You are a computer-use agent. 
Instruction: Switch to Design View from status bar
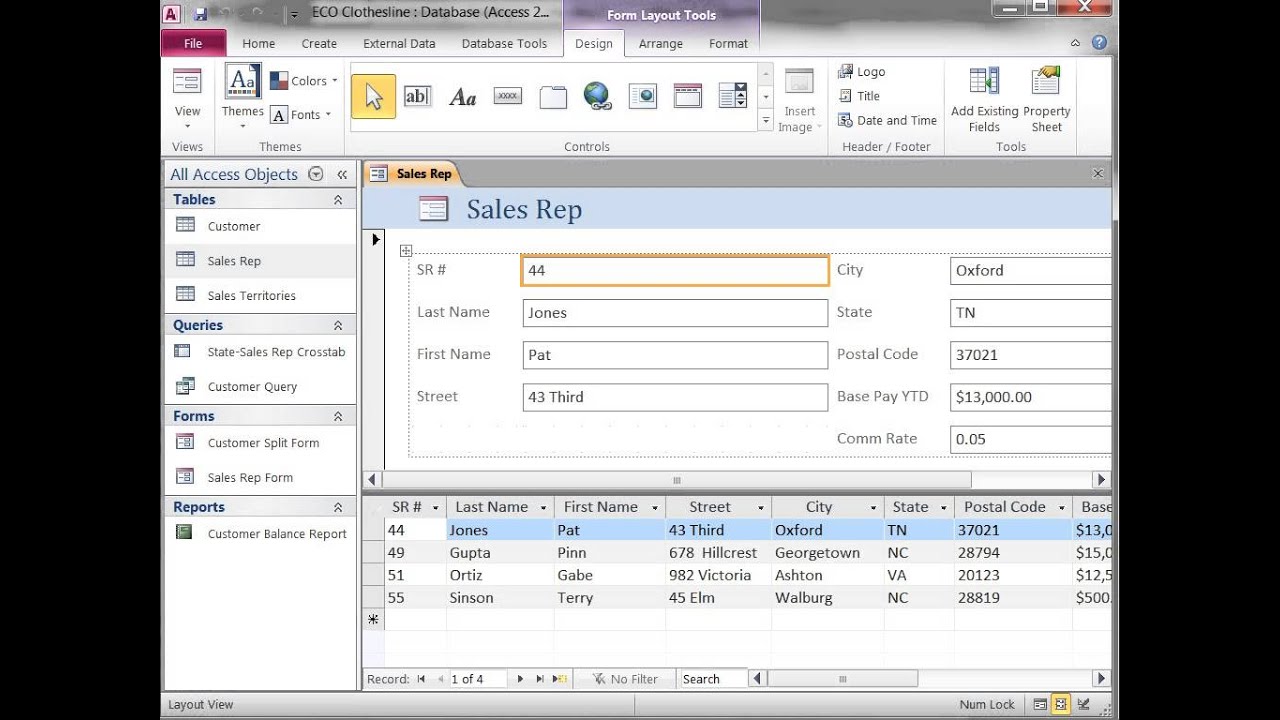1084,704
